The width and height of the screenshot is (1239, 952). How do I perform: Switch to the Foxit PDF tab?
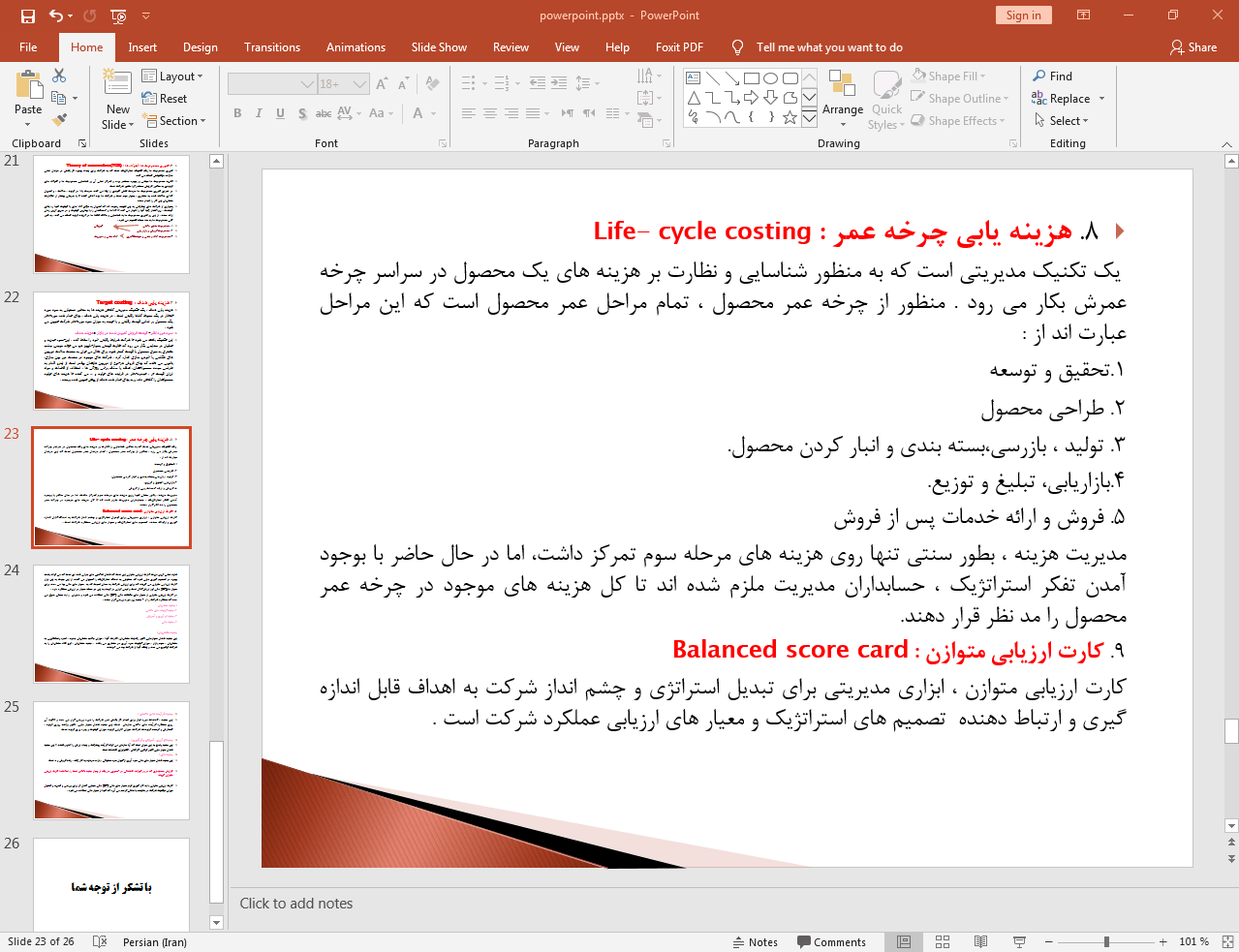tap(679, 47)
